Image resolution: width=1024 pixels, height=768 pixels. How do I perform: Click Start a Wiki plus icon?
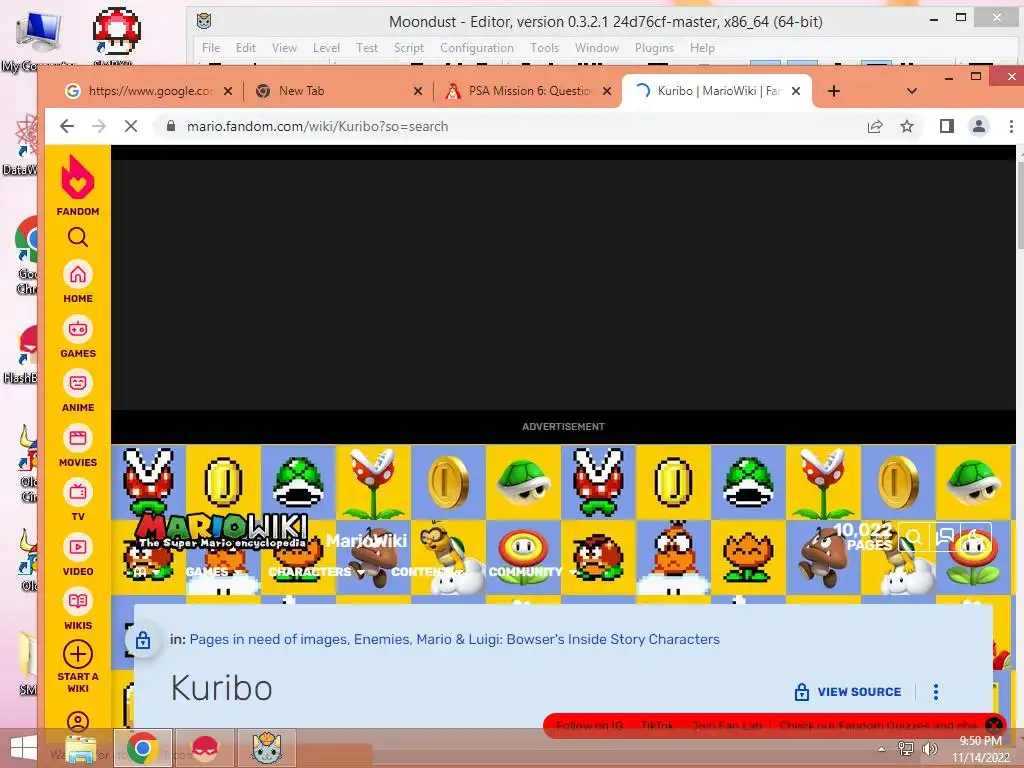click(78, 654)
